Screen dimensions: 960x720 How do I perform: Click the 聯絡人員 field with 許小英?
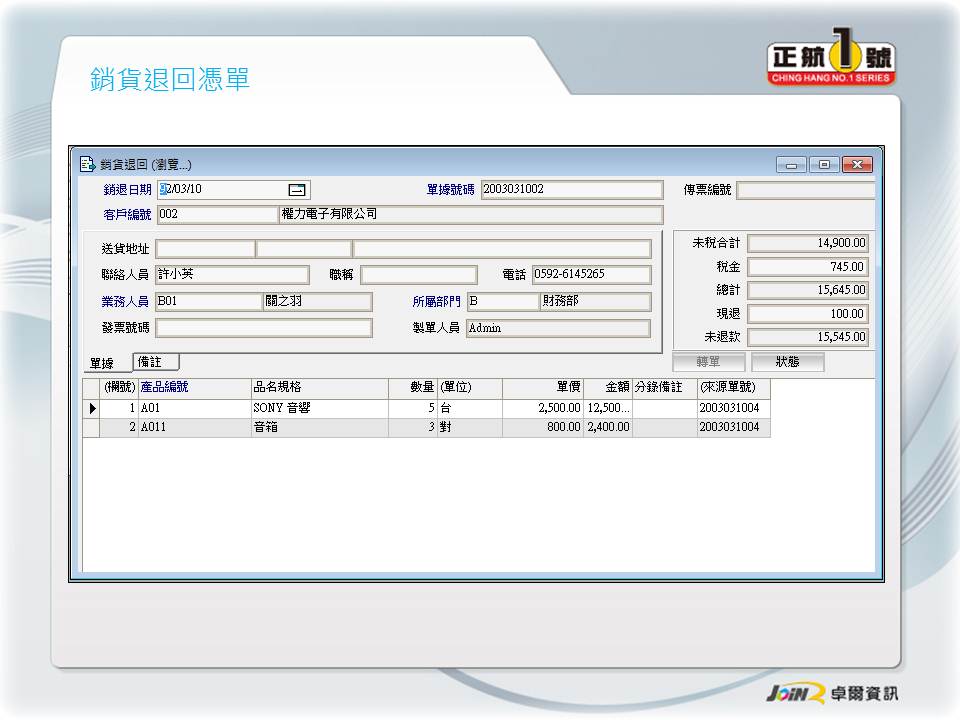(x=232, y=274)
